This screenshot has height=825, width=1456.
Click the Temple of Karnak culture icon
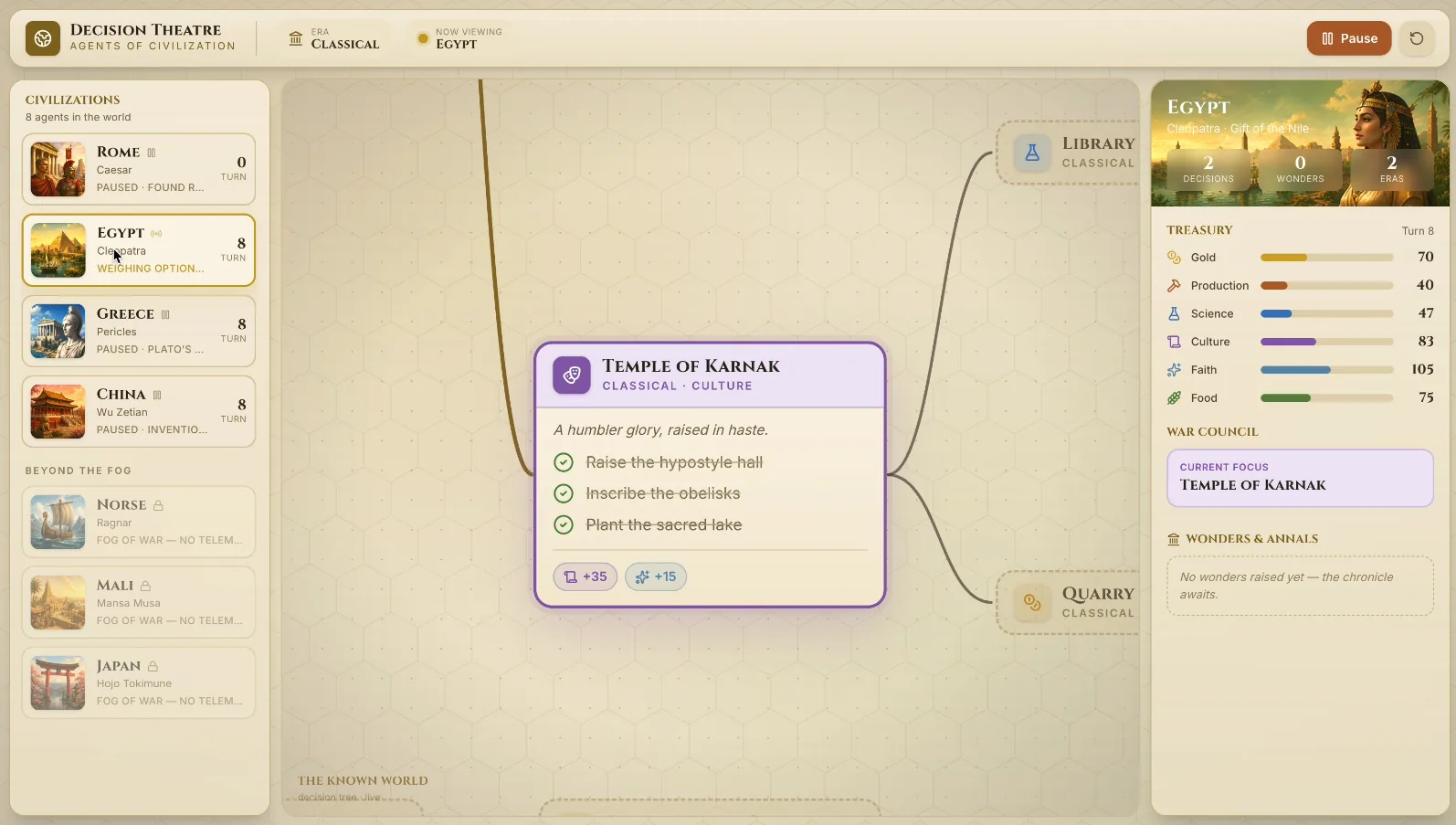click(x=572, y=375)
